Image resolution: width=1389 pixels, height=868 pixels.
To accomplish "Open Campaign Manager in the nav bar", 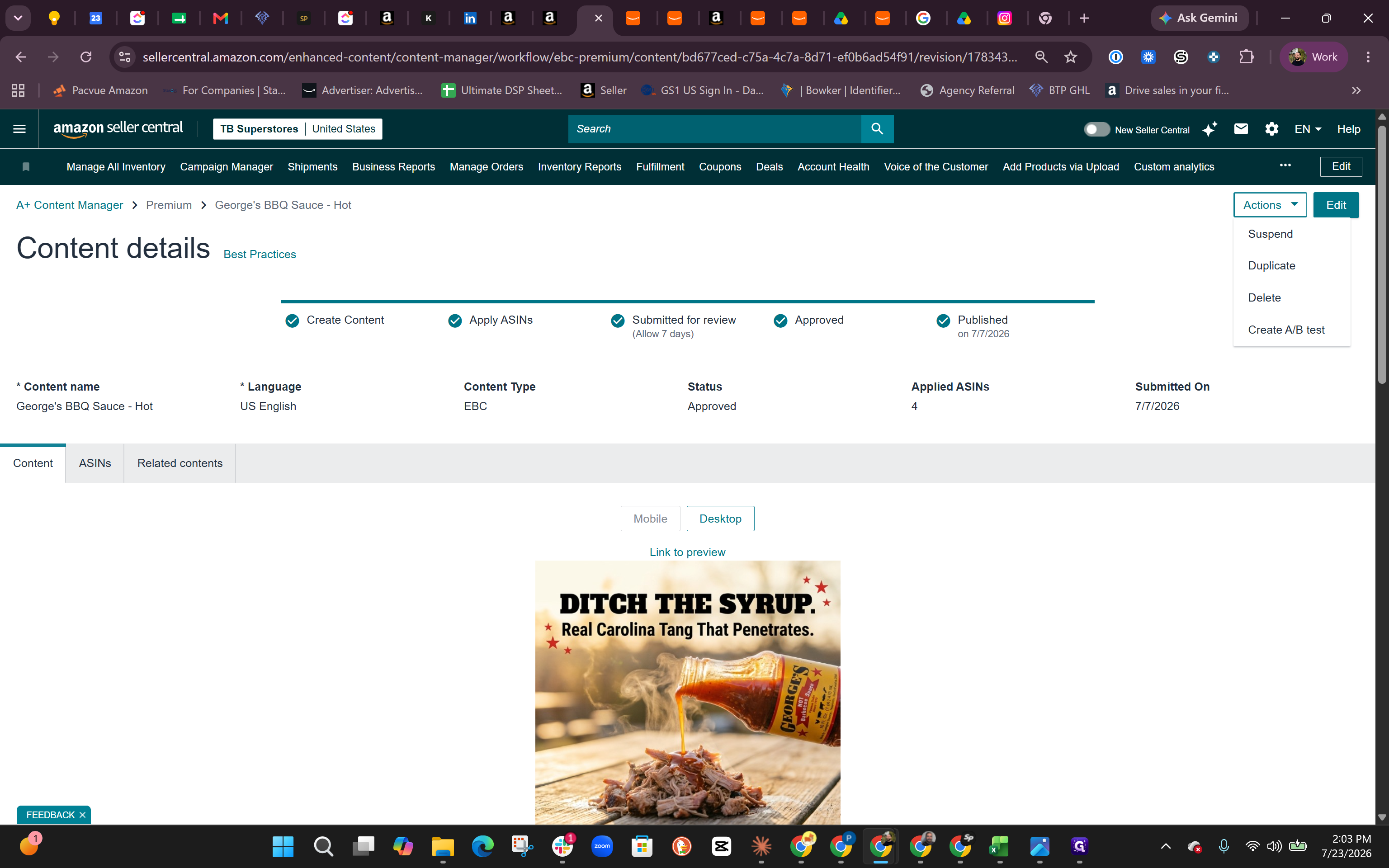I will [226, 167].
